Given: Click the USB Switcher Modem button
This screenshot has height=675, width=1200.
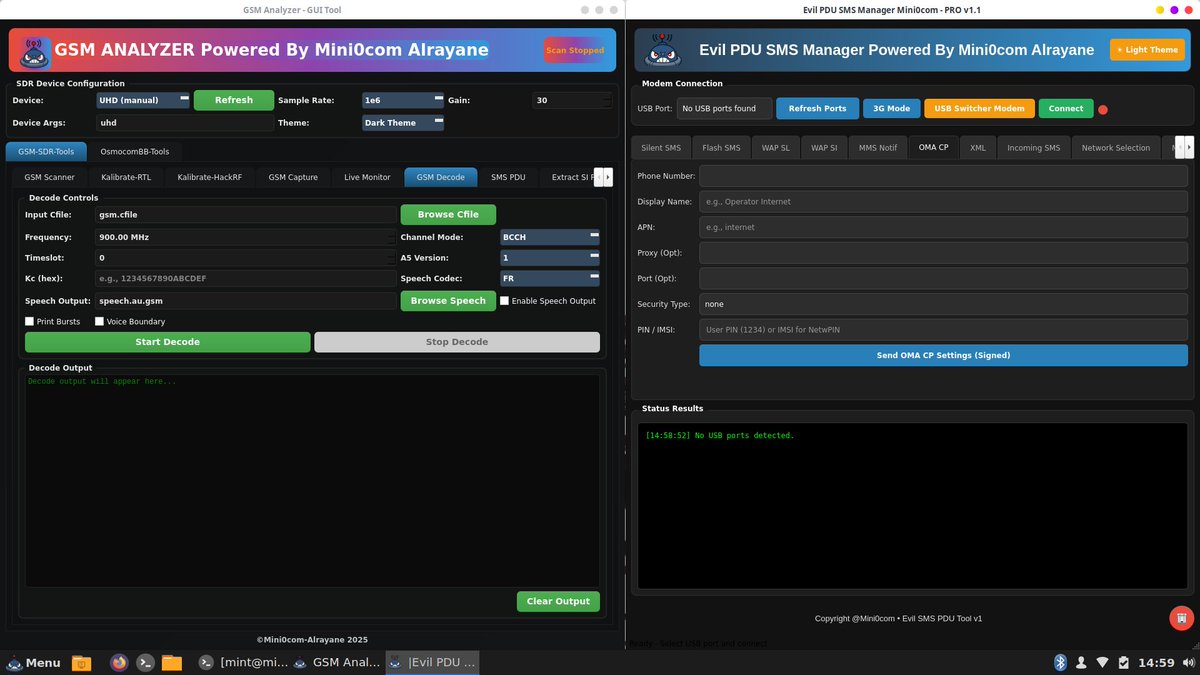Looking at the screenshot, I should [x=980, y=108].
